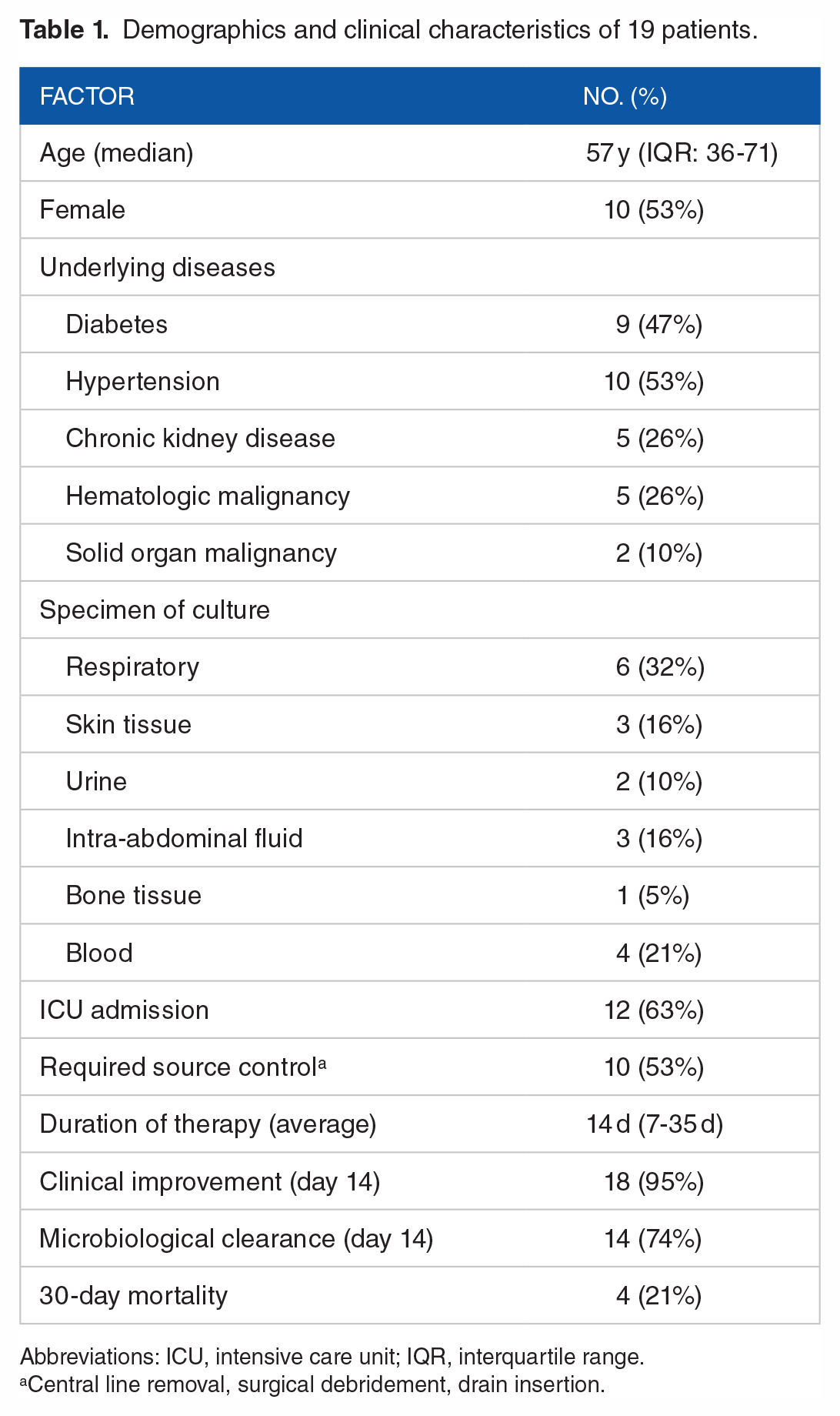Click the NO. (%) column header
Screen dimensions: 840x1416
tap(625, 96)
